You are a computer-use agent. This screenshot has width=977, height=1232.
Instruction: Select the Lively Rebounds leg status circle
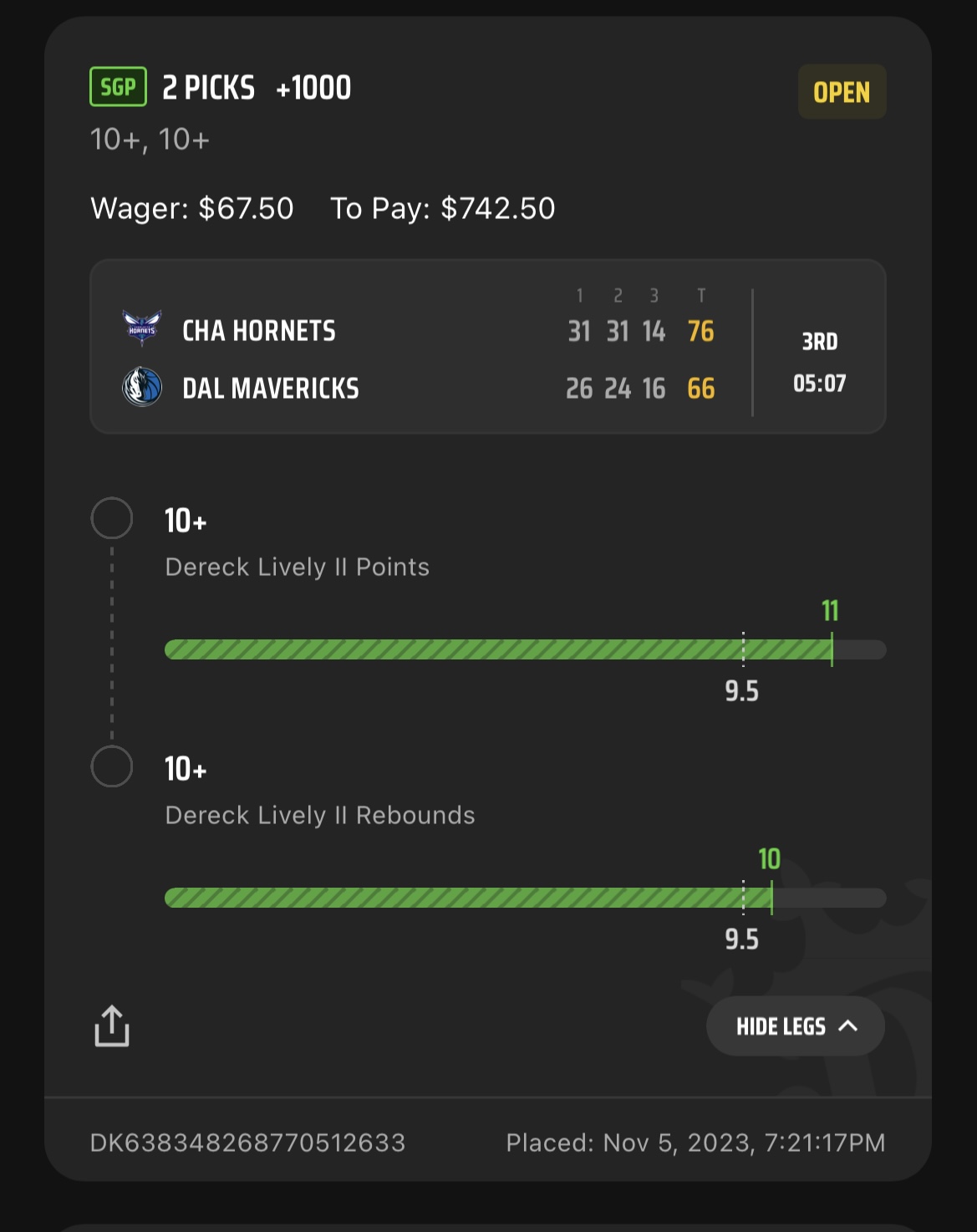click(112, 766)
